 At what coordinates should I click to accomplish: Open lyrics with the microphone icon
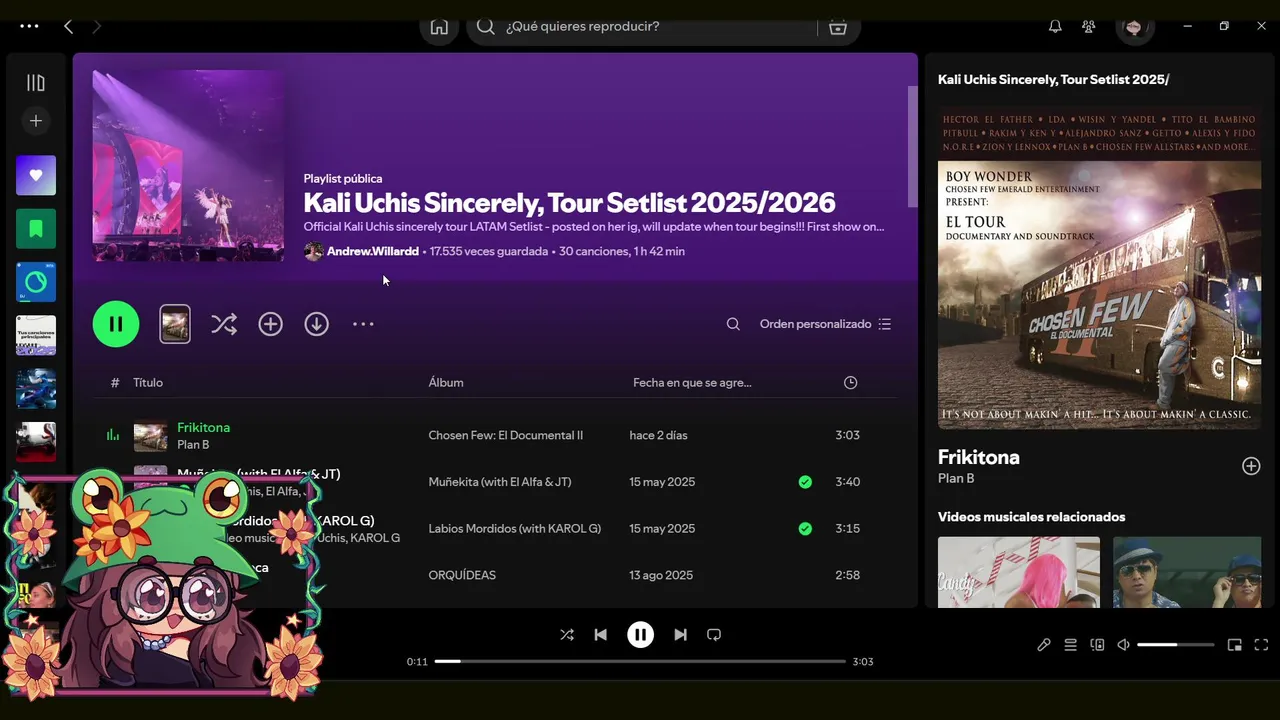coord(1044,645)
